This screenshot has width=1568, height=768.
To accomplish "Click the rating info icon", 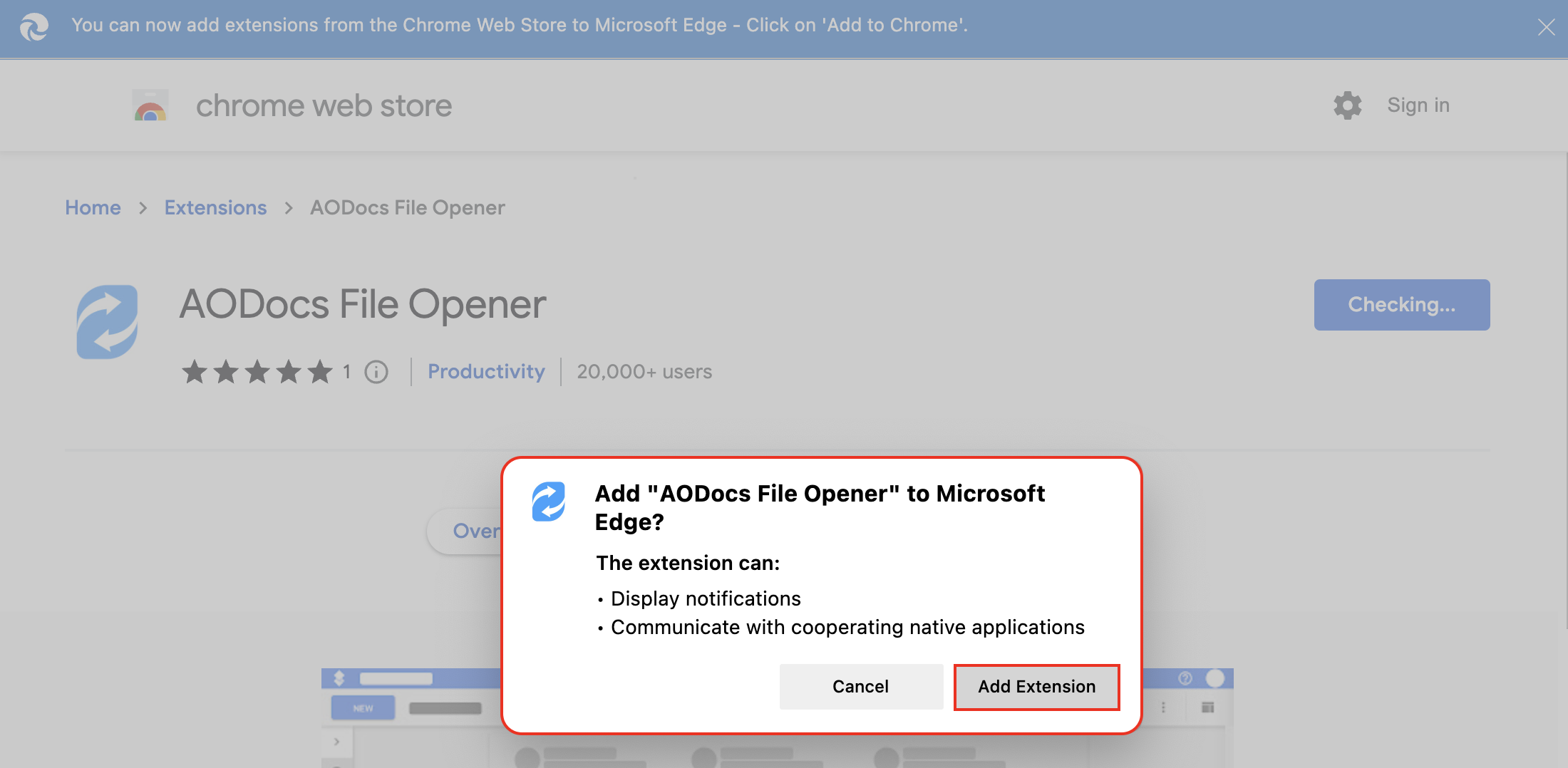I will [376, 372].
